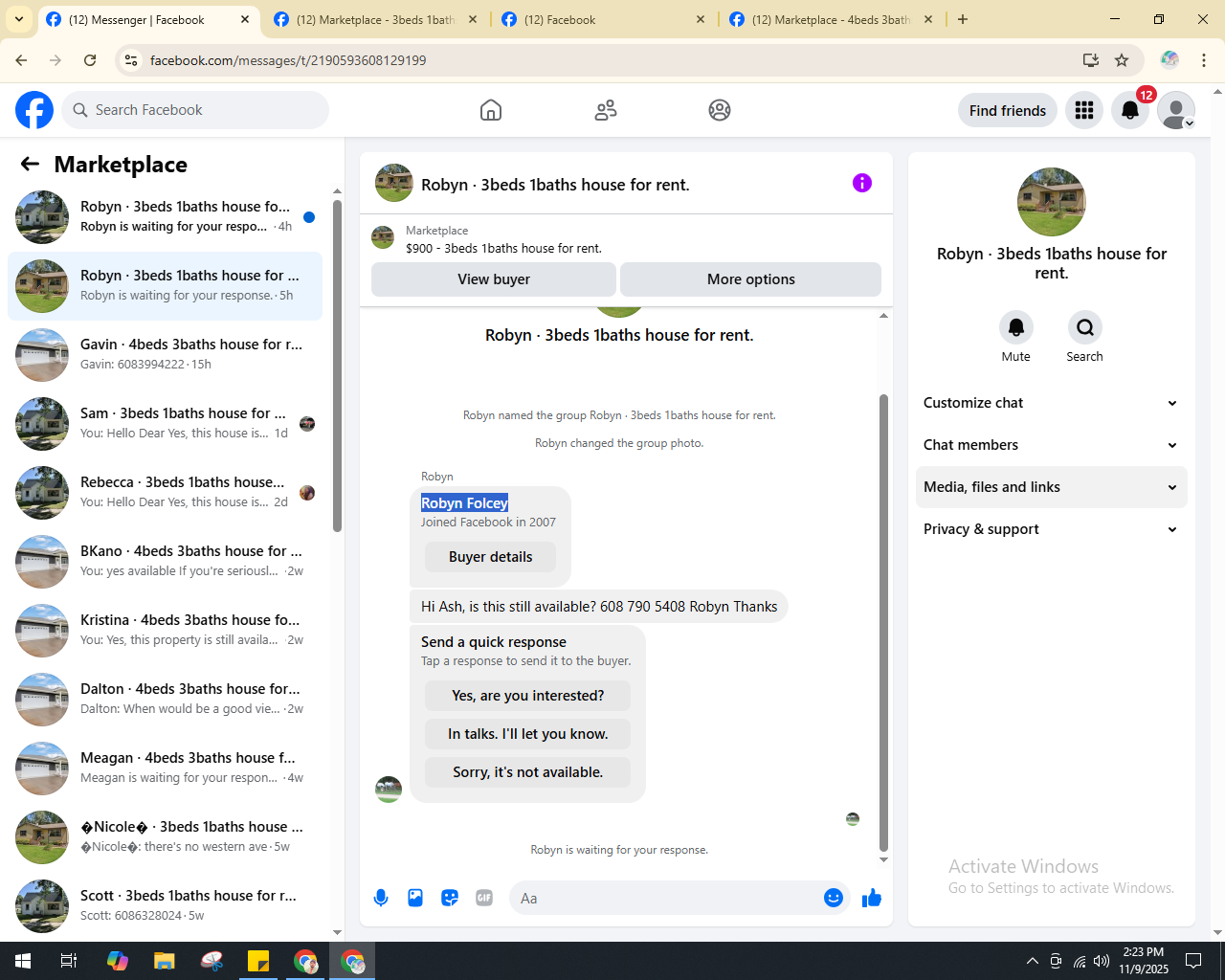Click the Search Facebook field

[195, 110]
